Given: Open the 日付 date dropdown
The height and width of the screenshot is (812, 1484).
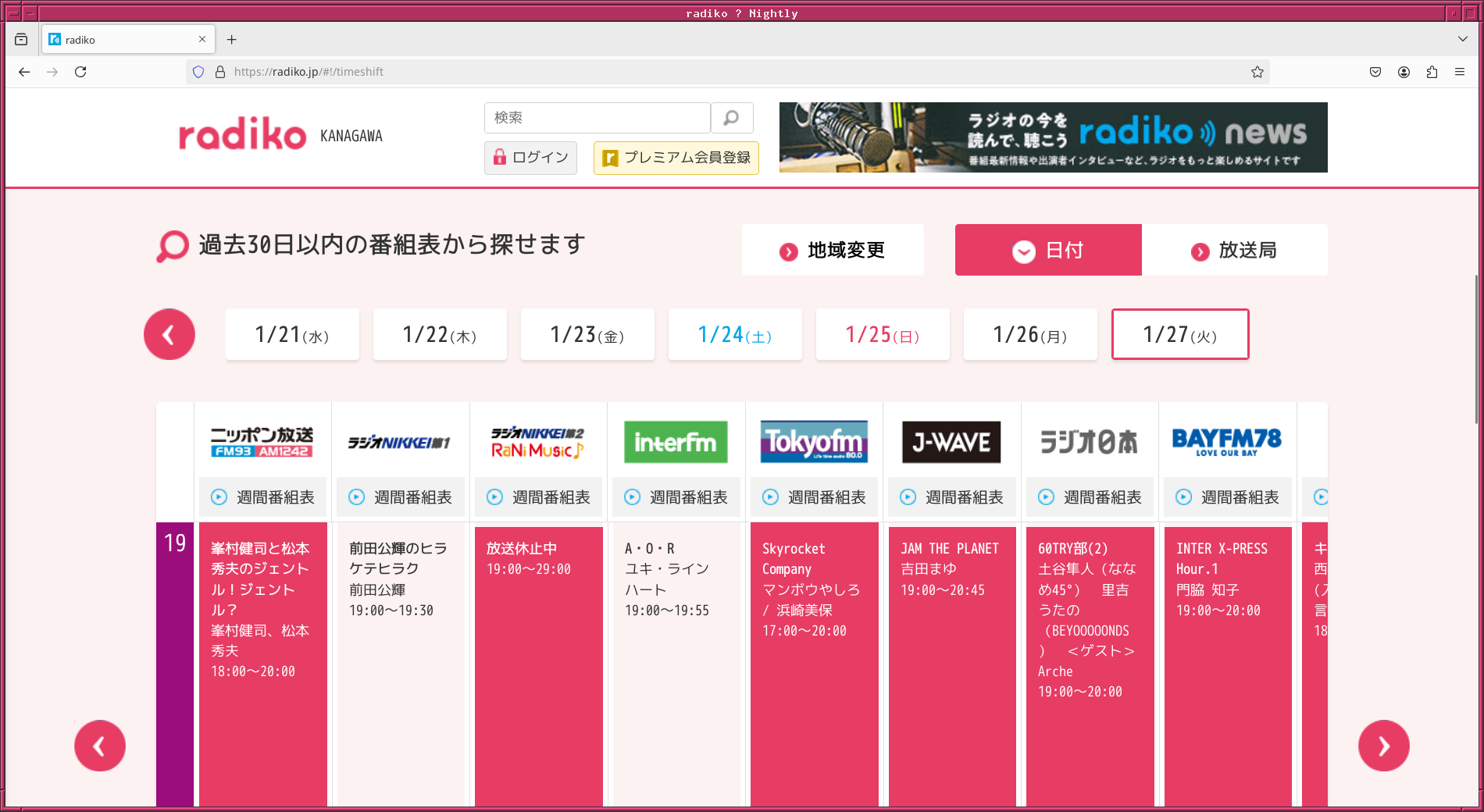Looking at the screenshot, I should click(1047, 250).
